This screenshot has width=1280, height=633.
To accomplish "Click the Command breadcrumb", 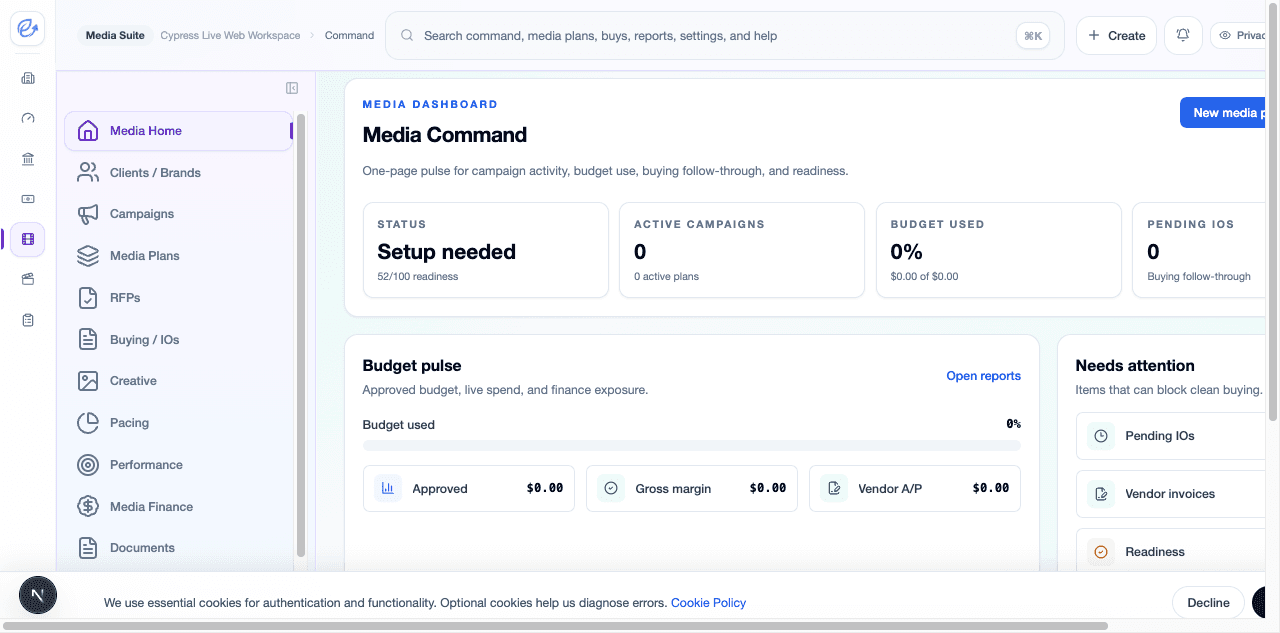I will (349, 35).
